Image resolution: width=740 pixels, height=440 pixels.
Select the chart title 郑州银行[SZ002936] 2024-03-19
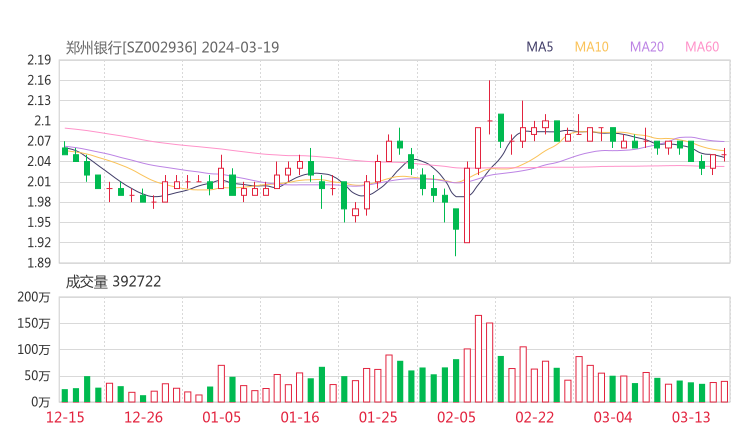[172, 47]
